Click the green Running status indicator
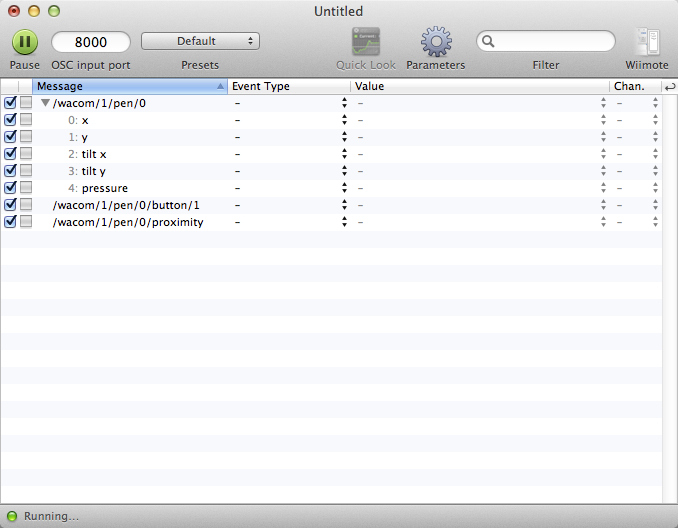 point(12,516)
